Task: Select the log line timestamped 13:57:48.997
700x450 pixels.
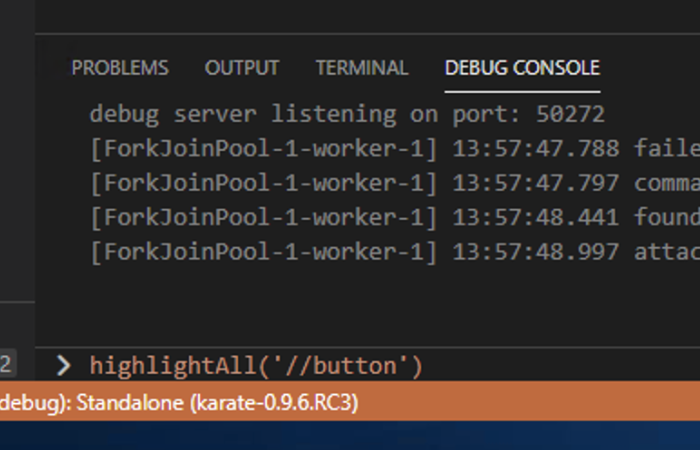Action: [395, 252]
